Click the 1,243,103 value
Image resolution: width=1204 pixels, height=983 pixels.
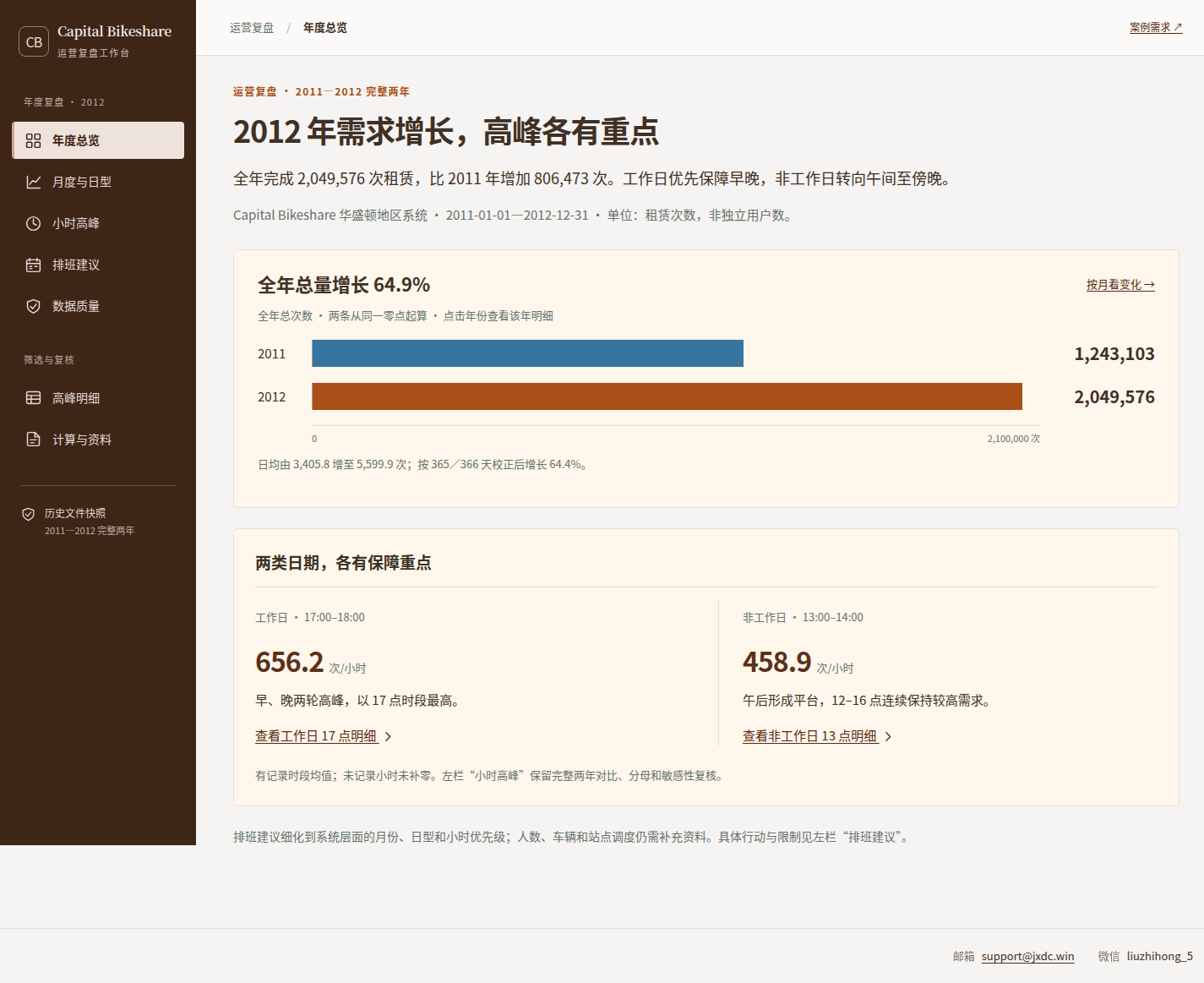point(1114,354)
